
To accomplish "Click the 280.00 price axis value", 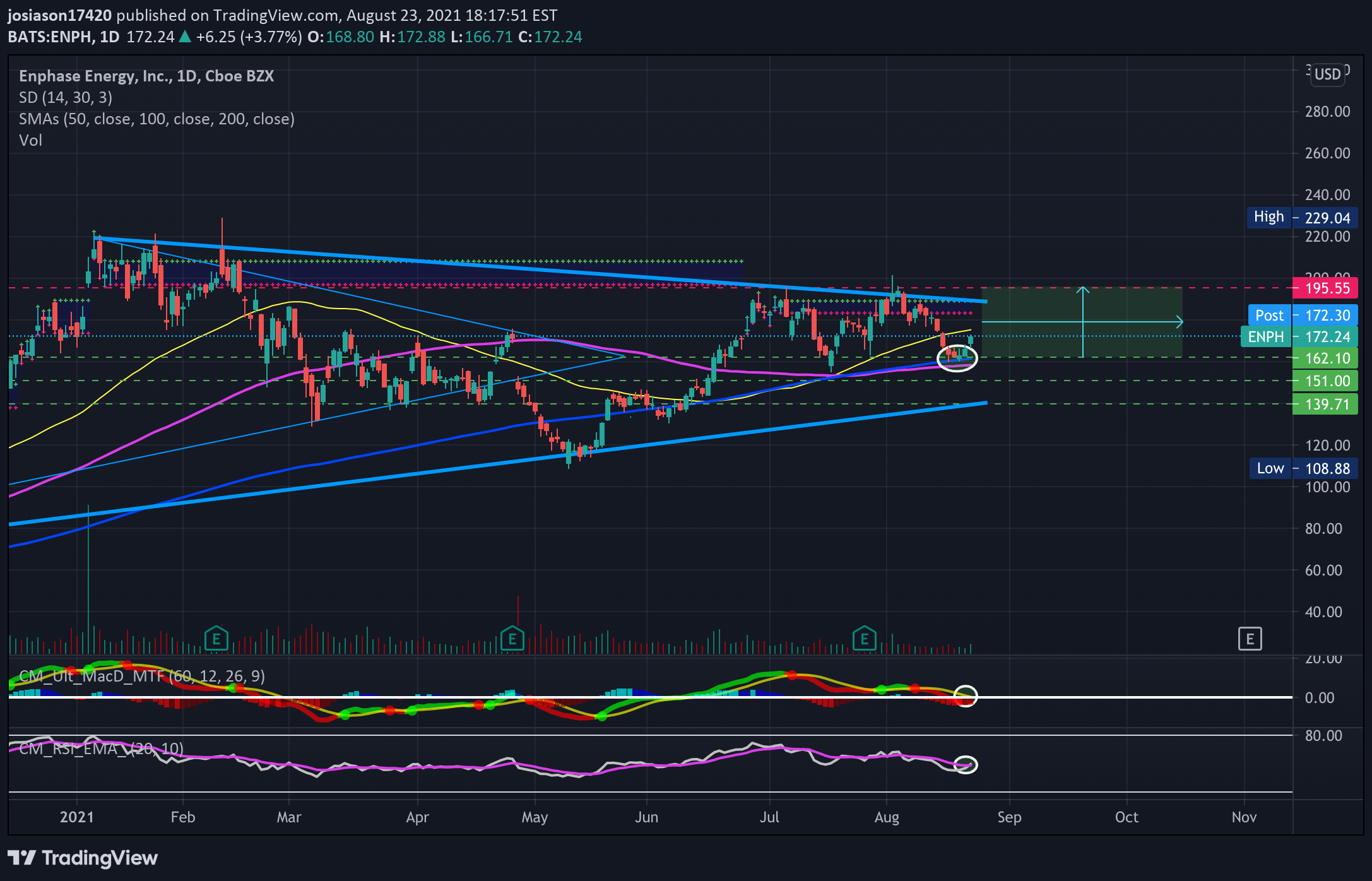I will 1327,112.
